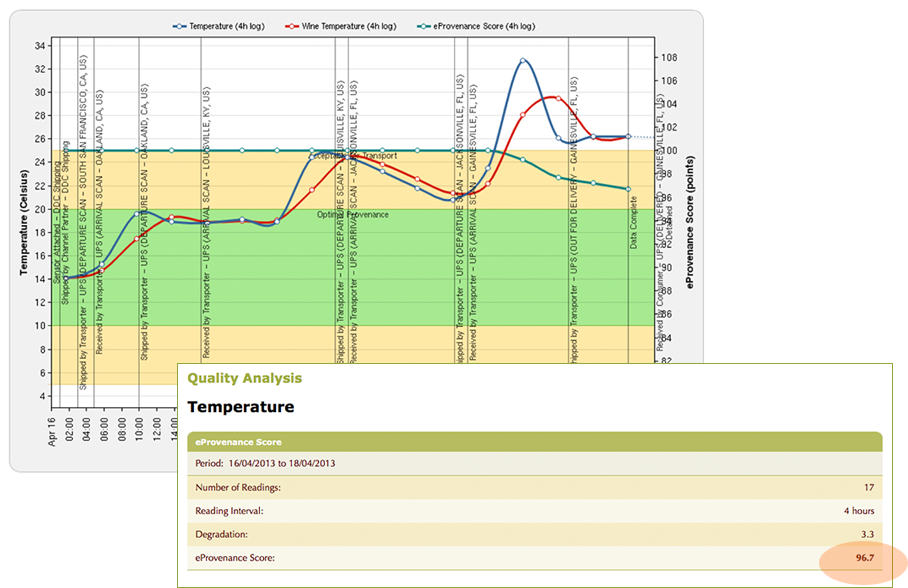Click the 06:00 time axis label

[x=104, y=430]
